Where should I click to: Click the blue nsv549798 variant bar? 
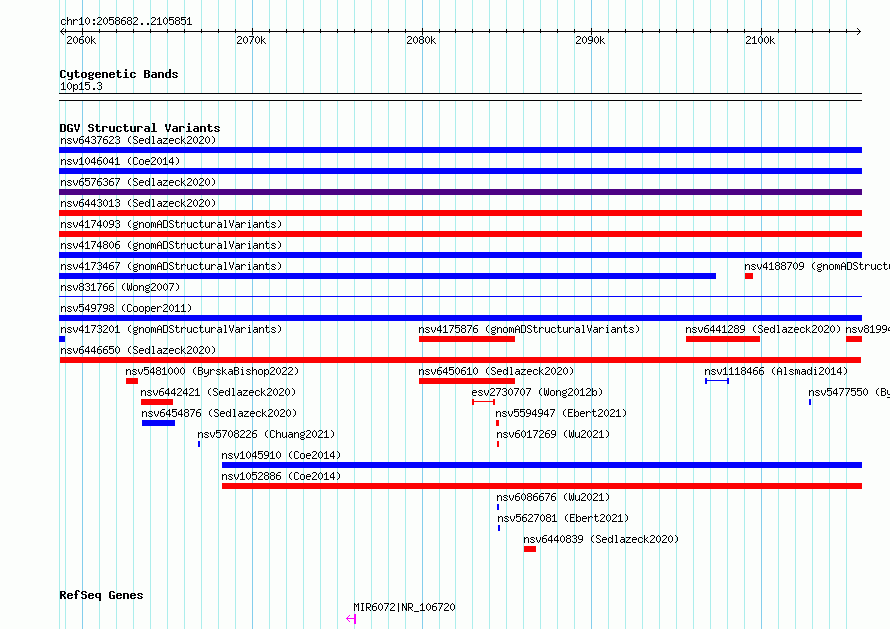460,318
